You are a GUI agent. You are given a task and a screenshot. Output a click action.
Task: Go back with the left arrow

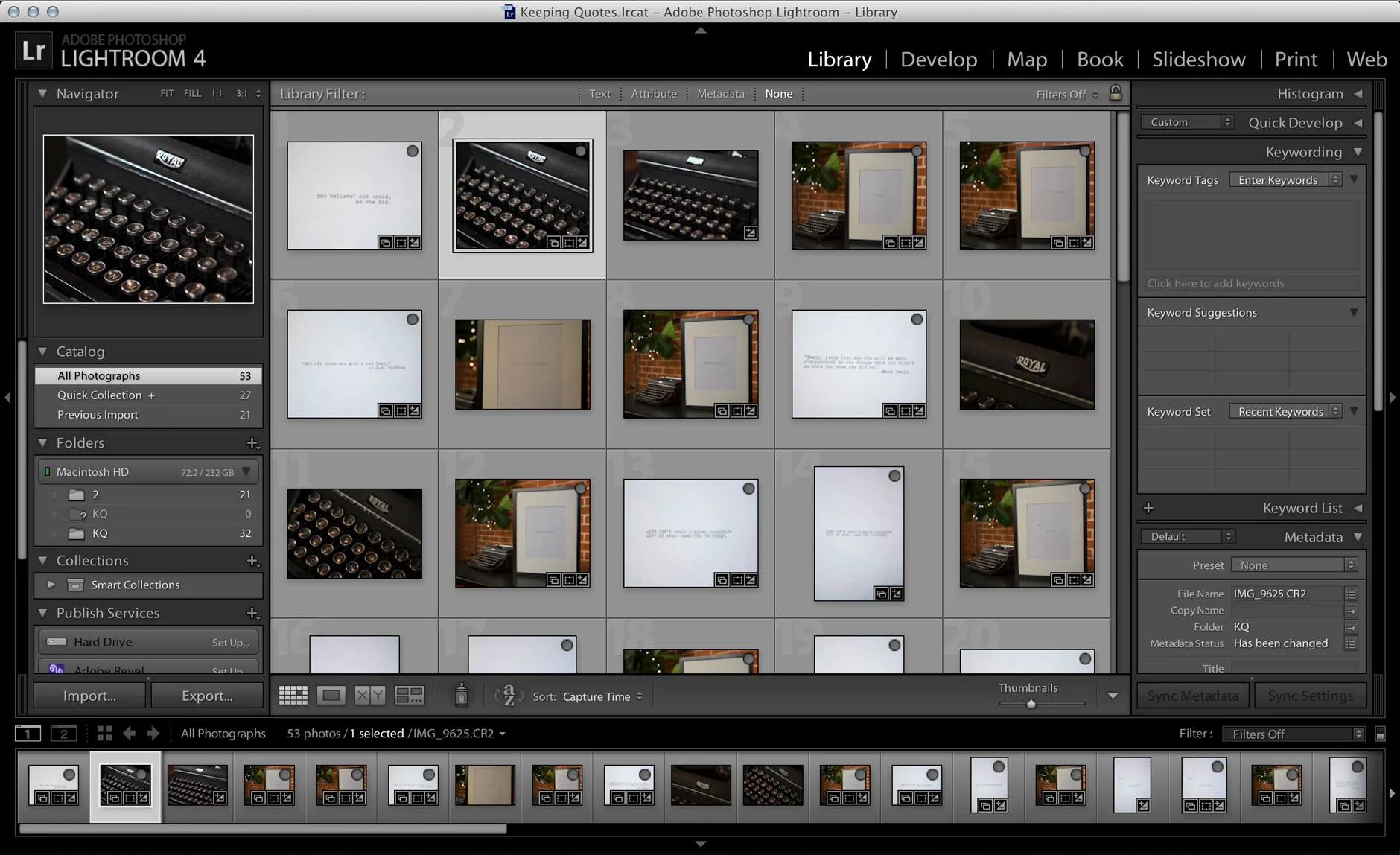(x=129, y=734)
